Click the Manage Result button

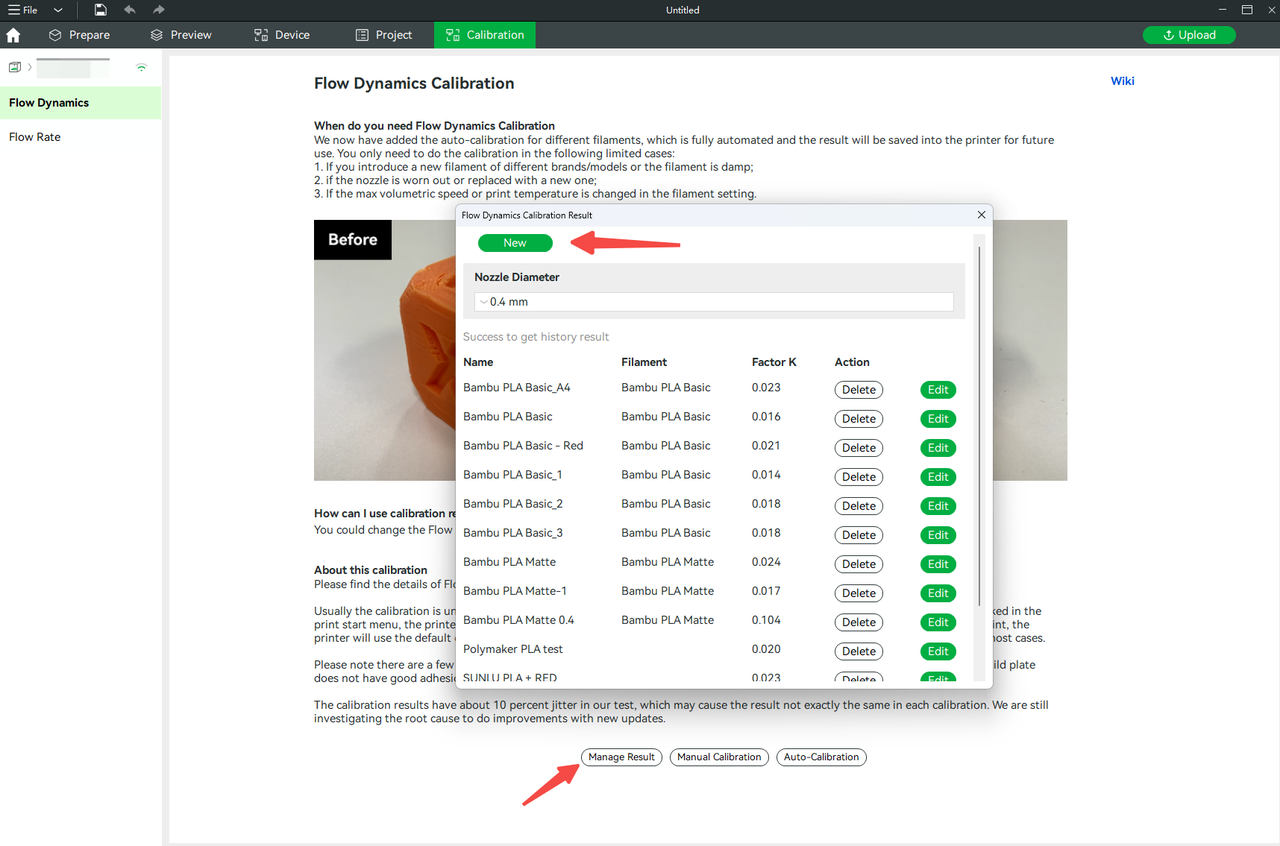click(x=621, y=757)
